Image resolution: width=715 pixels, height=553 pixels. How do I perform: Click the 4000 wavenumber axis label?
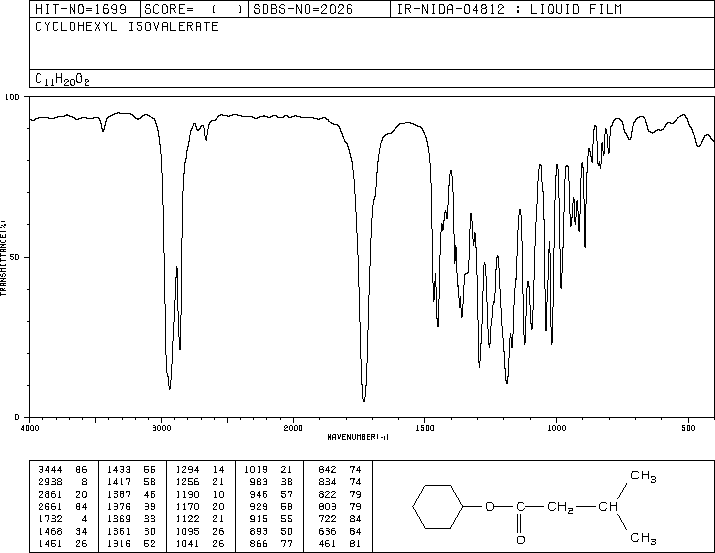30,428
